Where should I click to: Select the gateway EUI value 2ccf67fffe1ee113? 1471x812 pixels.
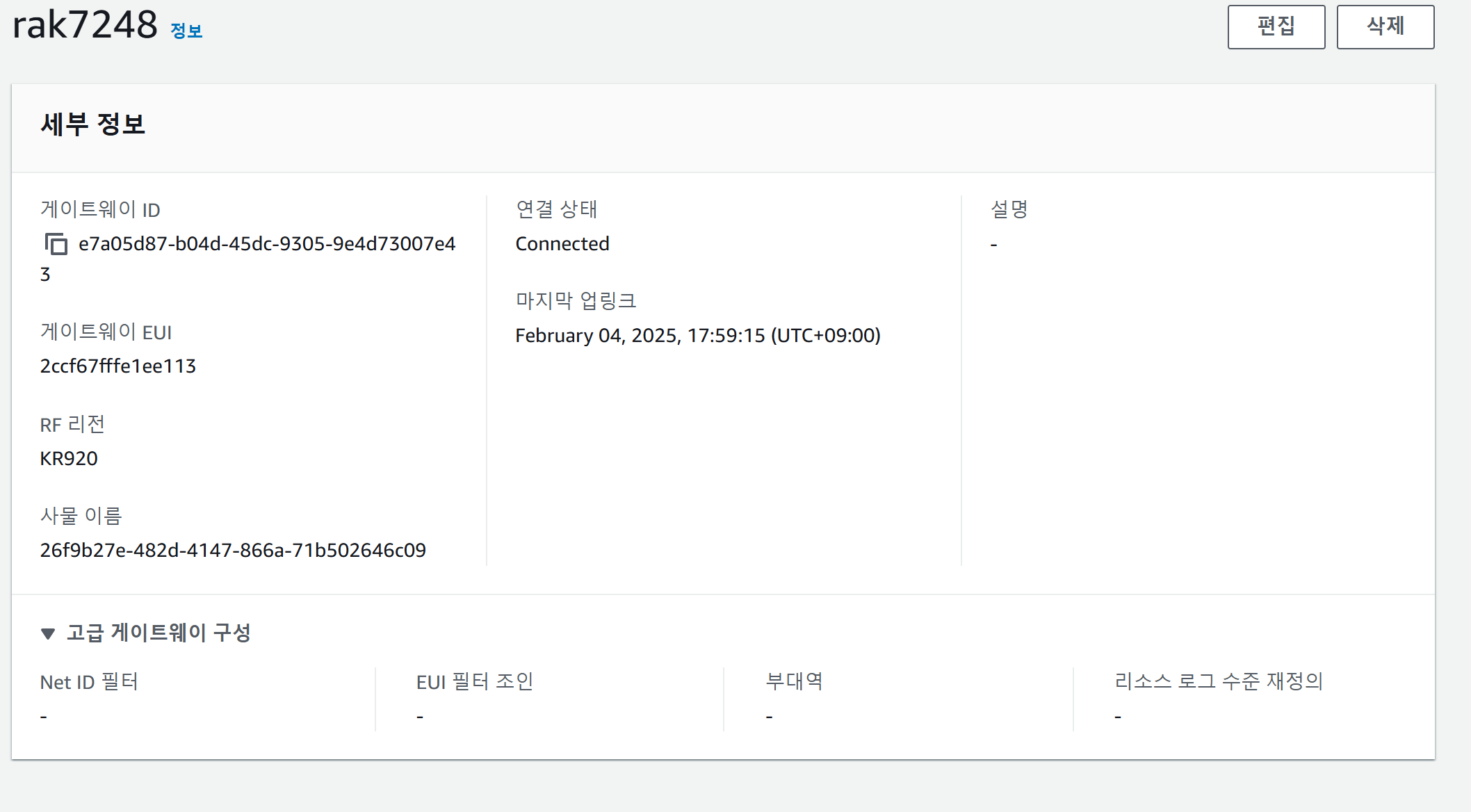pyautogui.click(x=118, y=366)
